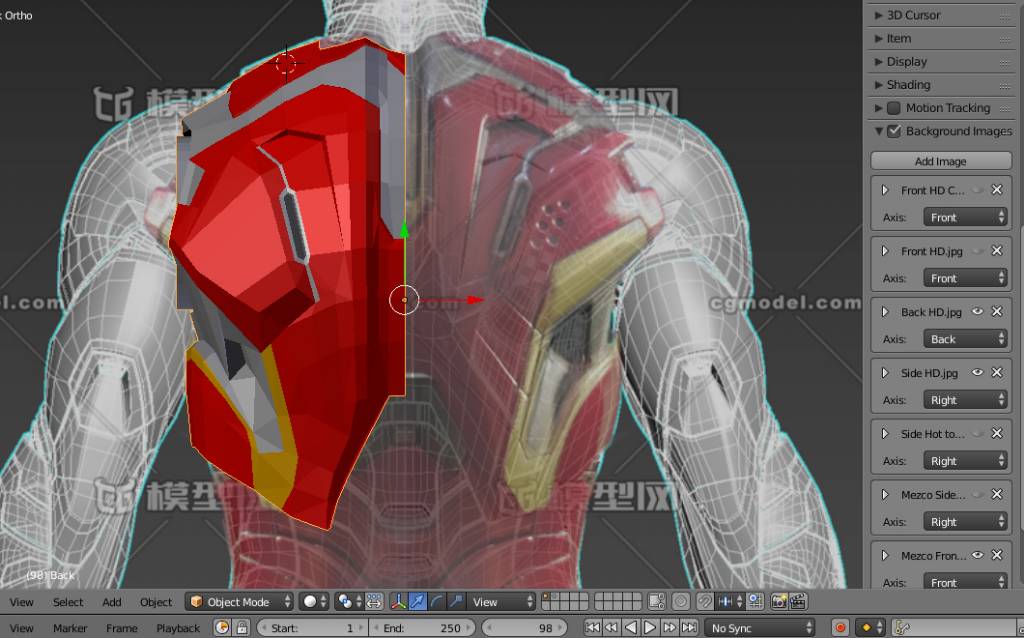Remove the Front HD C... background image

[997, 190]
